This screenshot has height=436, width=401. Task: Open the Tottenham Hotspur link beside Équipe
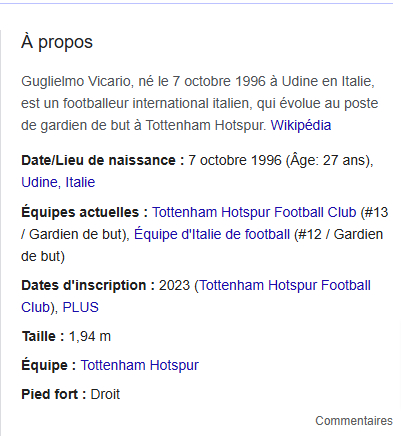tap(140, 365)
